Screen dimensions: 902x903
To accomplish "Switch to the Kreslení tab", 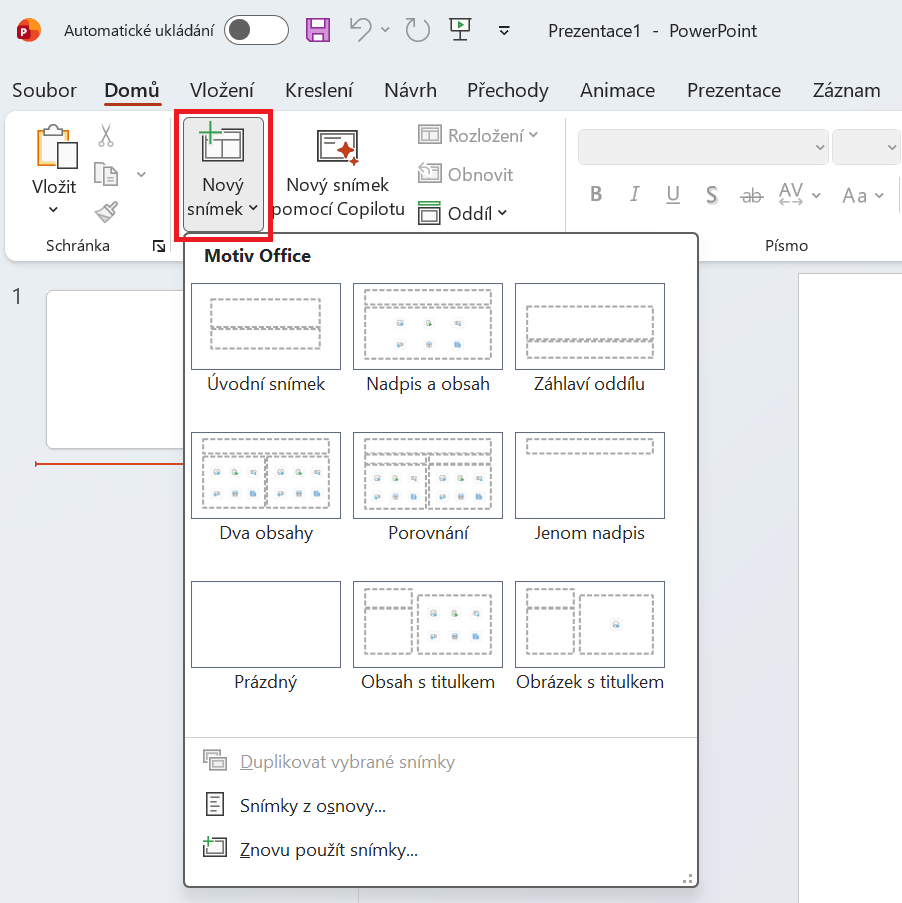I will (319, 90).
